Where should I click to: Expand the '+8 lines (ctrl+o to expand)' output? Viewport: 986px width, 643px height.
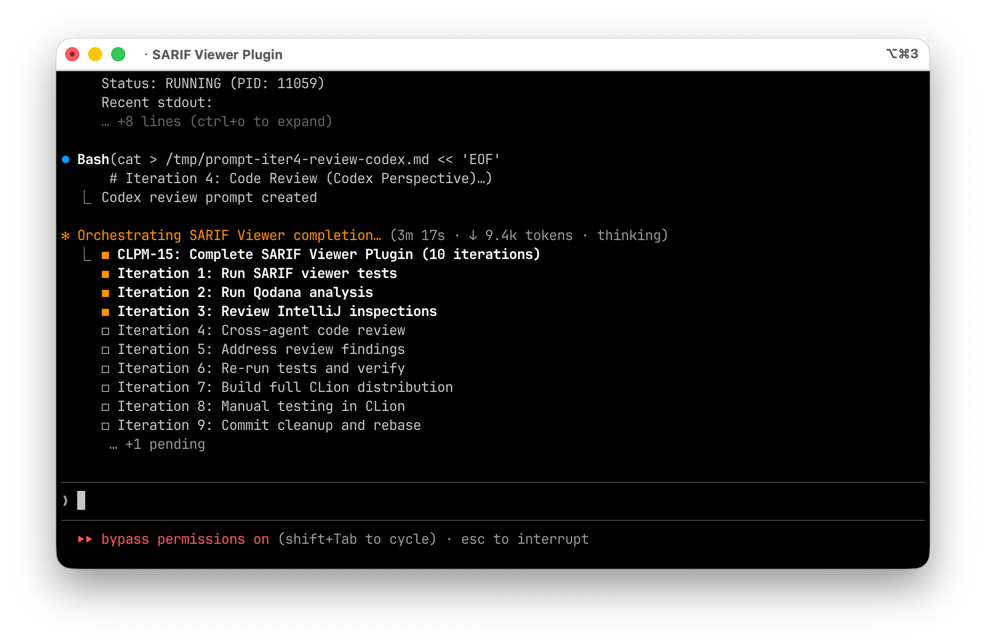217,122
